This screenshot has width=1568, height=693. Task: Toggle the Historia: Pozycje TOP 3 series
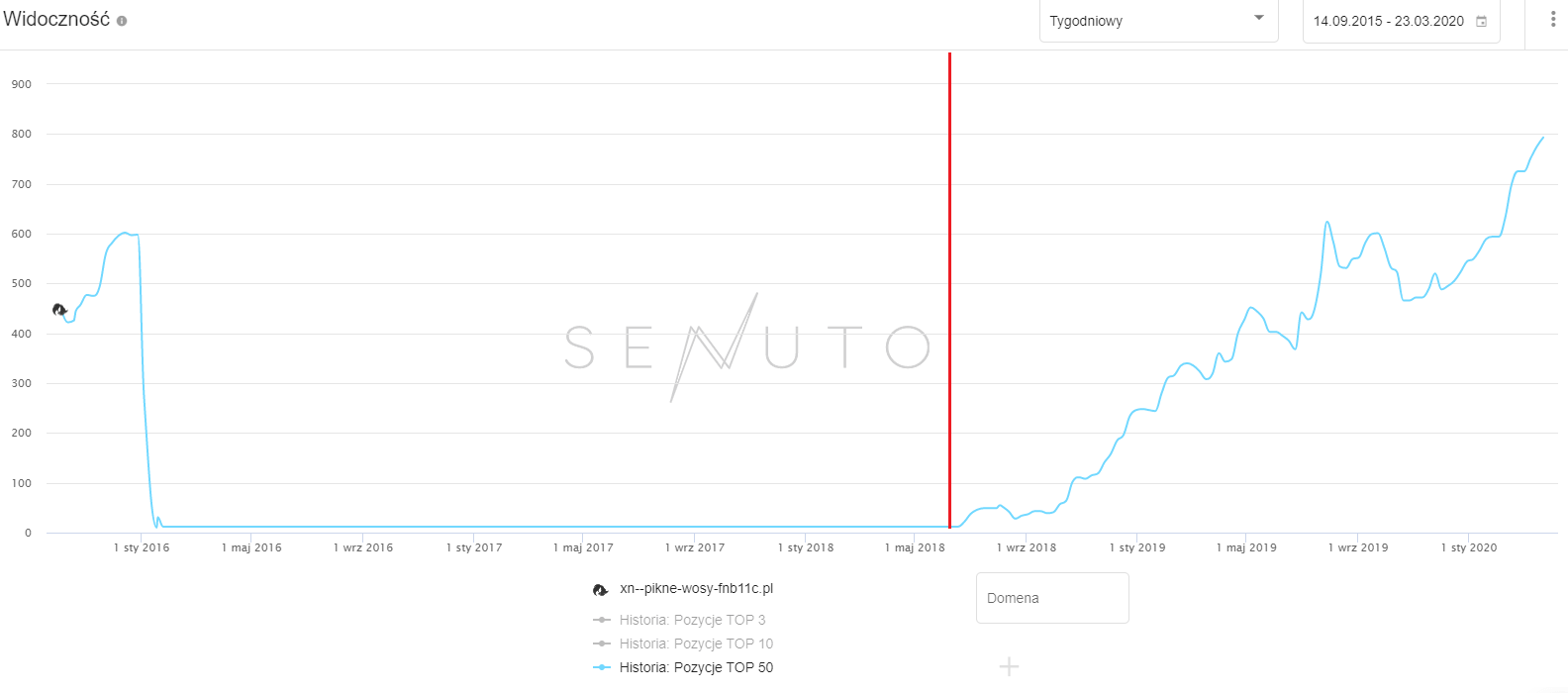tap(692, 620)
